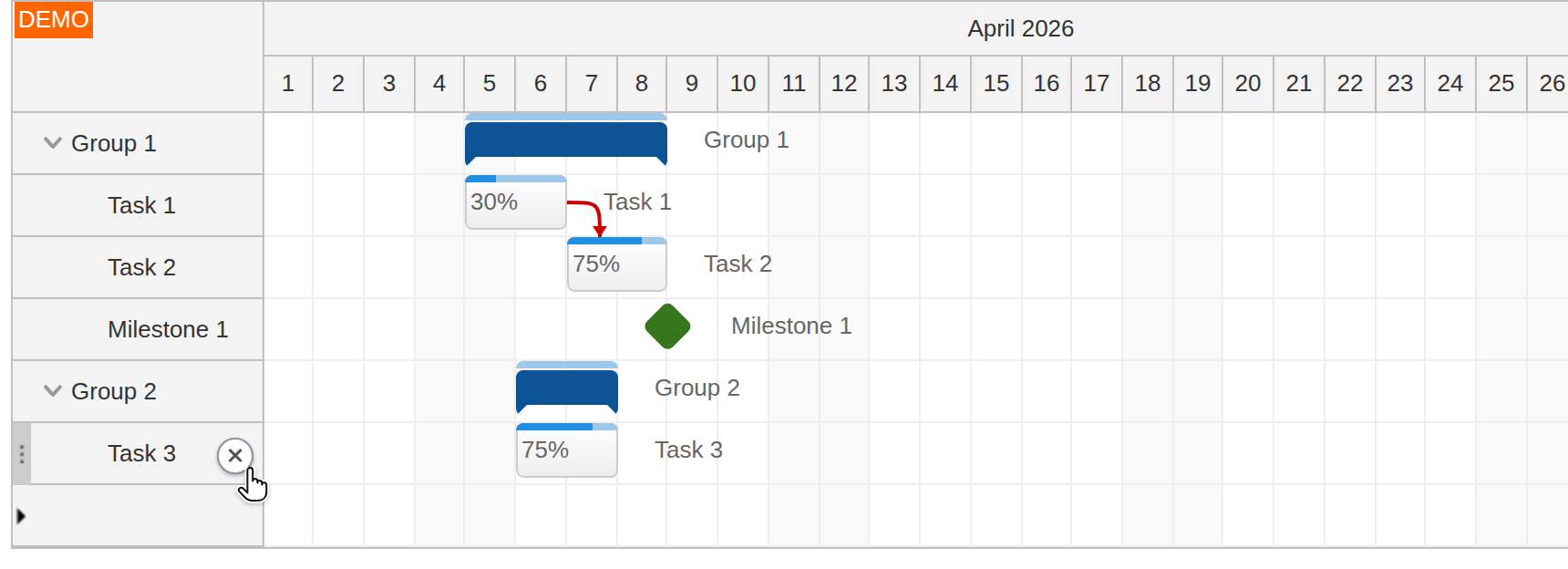
Task: Click the Task 2 label next to its bar
Action: 738,264
